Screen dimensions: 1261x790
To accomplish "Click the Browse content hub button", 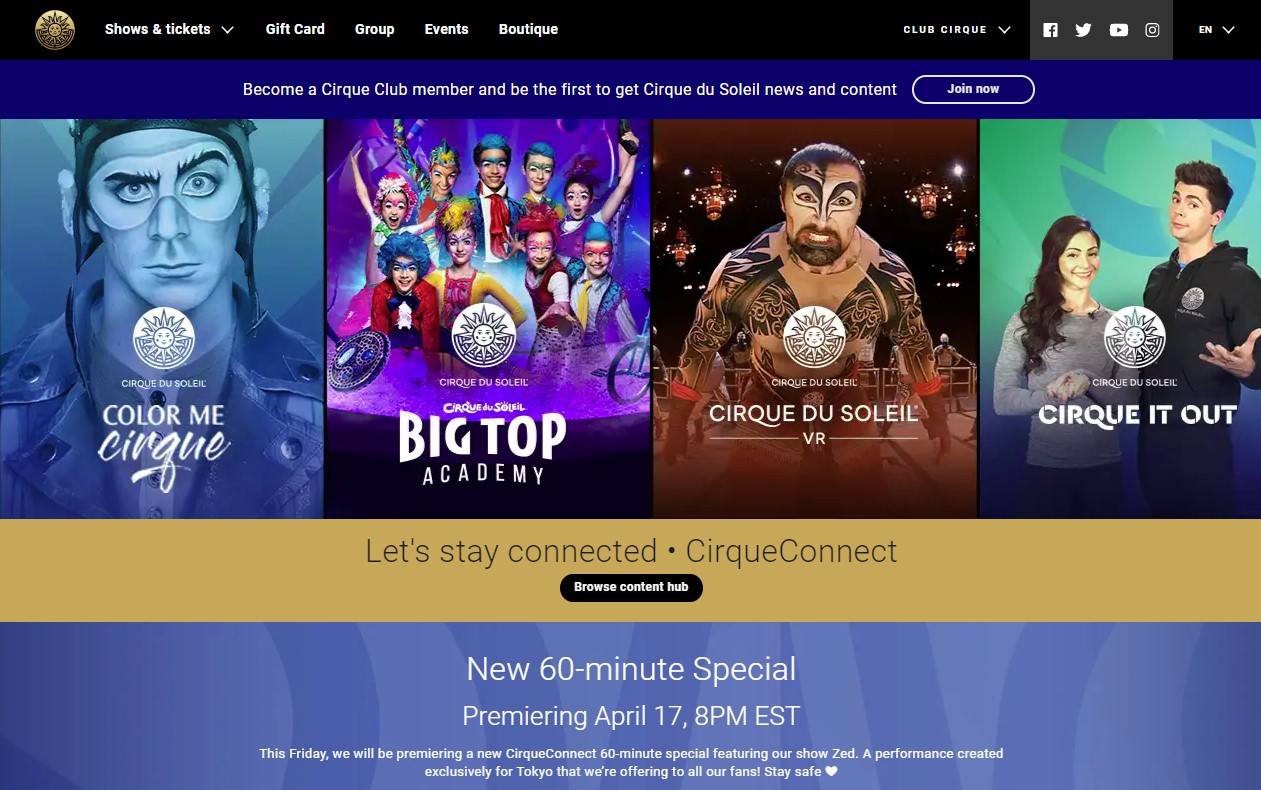I will coord(631,587).
